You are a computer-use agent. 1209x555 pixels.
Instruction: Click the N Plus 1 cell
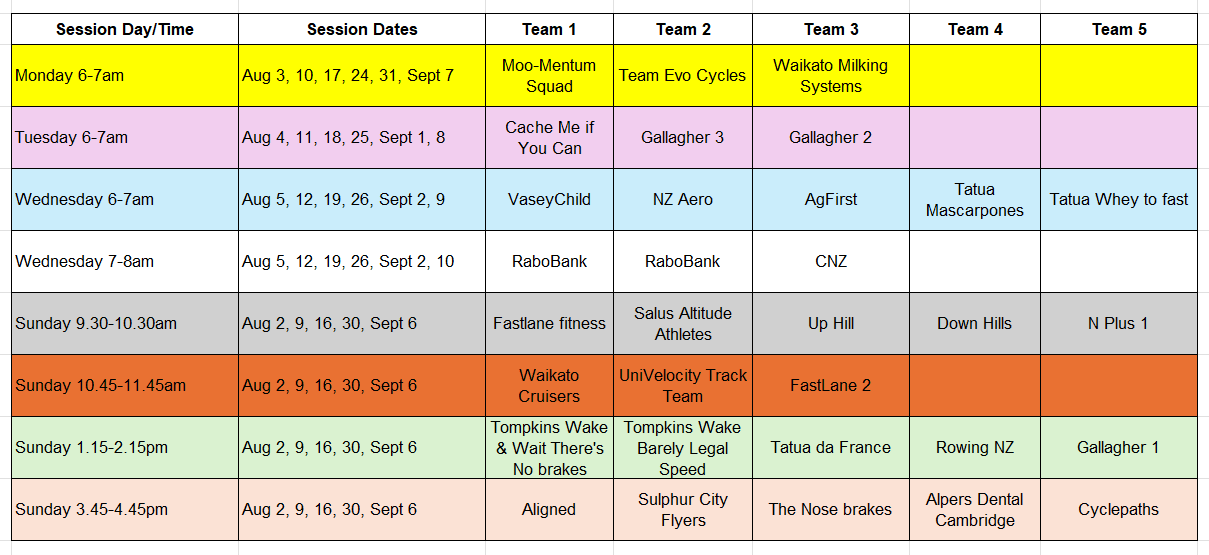click(1119, 323)
